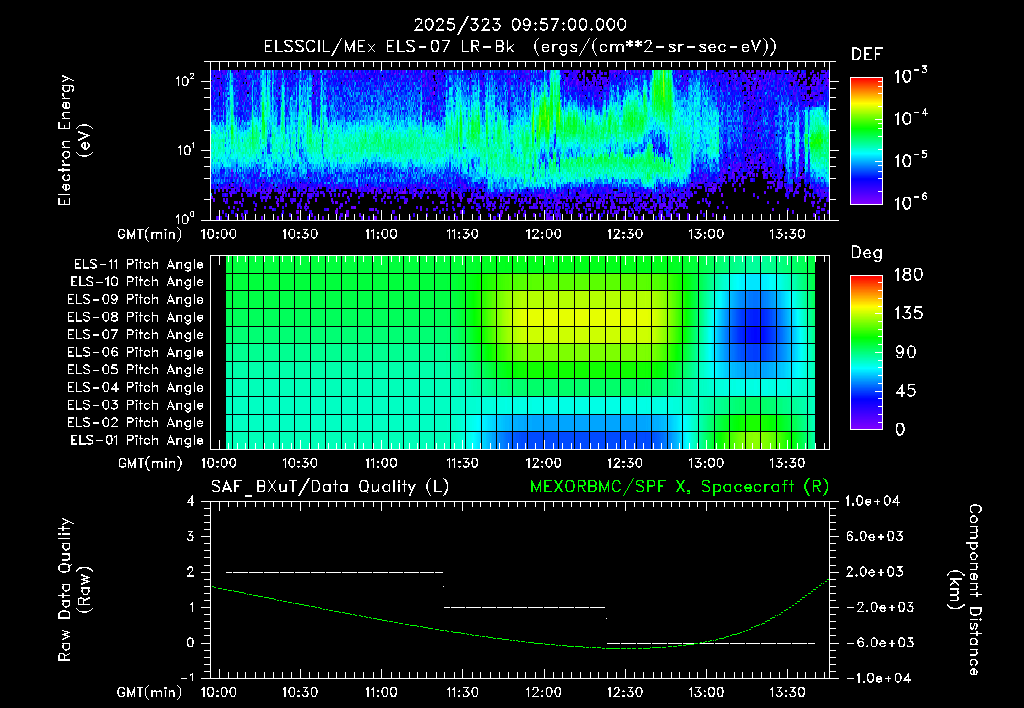Click the 11:30 time label under the energy spectrogram

[462, 234]
